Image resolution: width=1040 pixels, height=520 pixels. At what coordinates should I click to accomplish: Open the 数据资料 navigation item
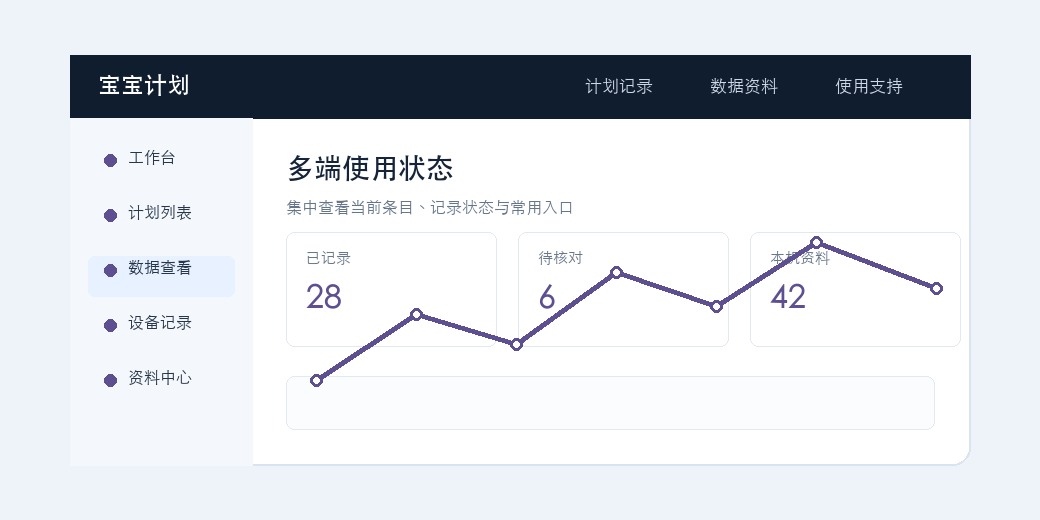[x=744, y=86]
